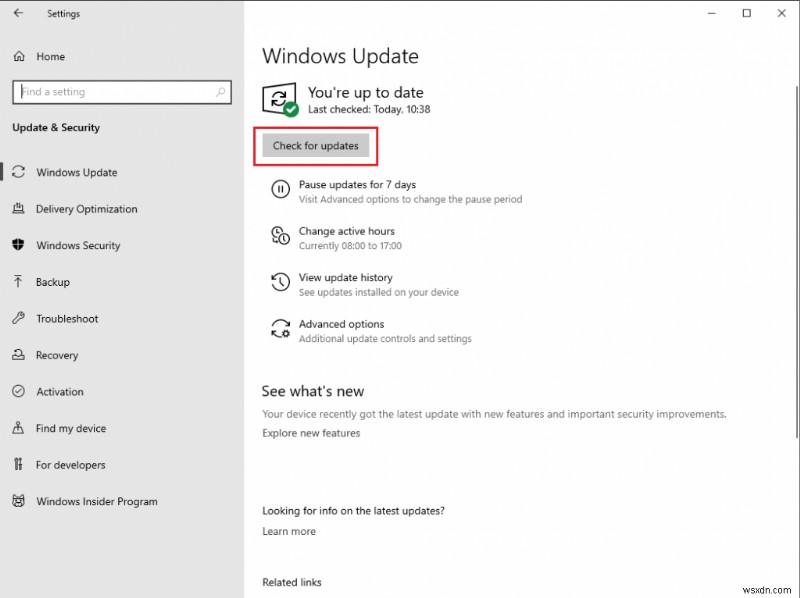Click the back arrow in Settings
The height and width of the screenshot is (598, 800).
[x=18, y=13]
